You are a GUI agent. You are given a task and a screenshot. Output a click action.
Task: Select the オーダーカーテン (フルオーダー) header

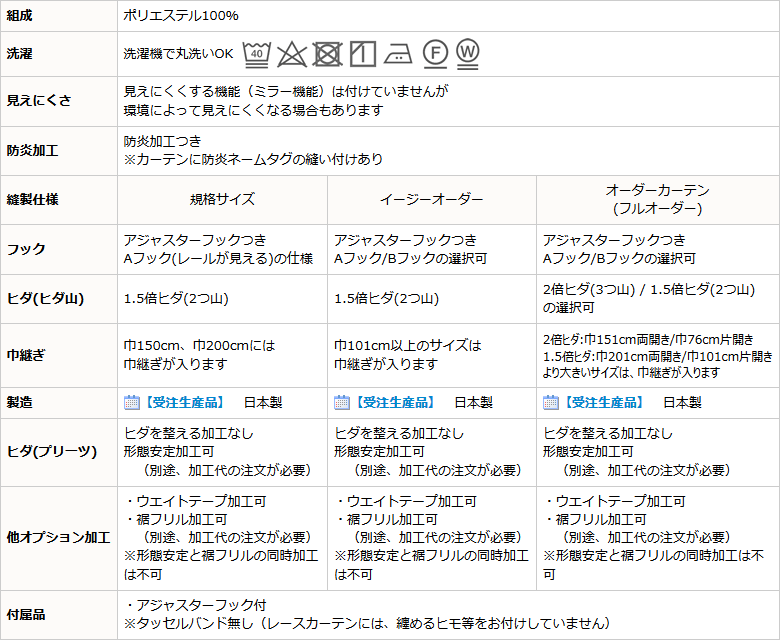point(657,199)
